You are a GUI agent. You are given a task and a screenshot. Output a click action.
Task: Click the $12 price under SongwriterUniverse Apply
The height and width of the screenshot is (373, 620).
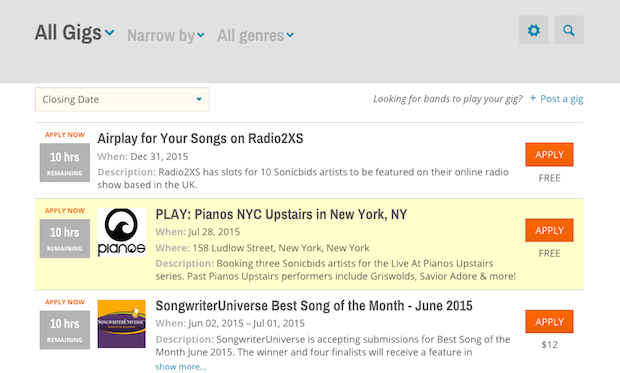point(549,345)
